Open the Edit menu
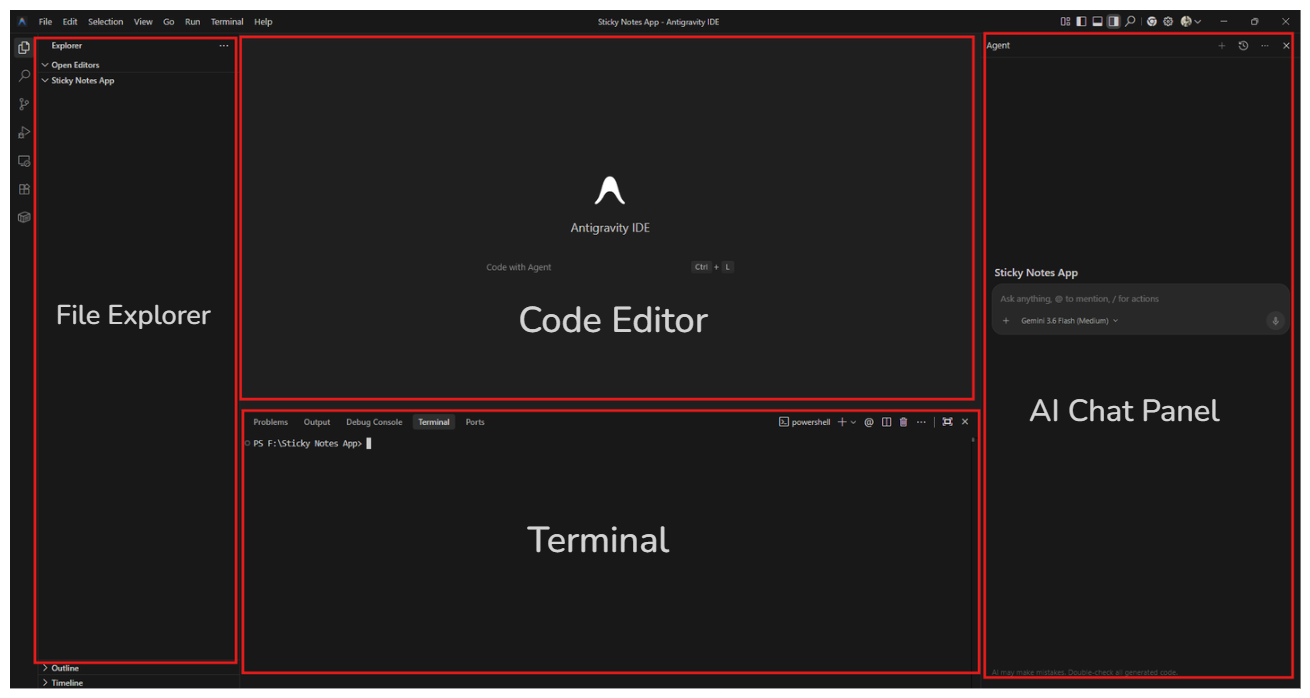 tap(70, 21)
